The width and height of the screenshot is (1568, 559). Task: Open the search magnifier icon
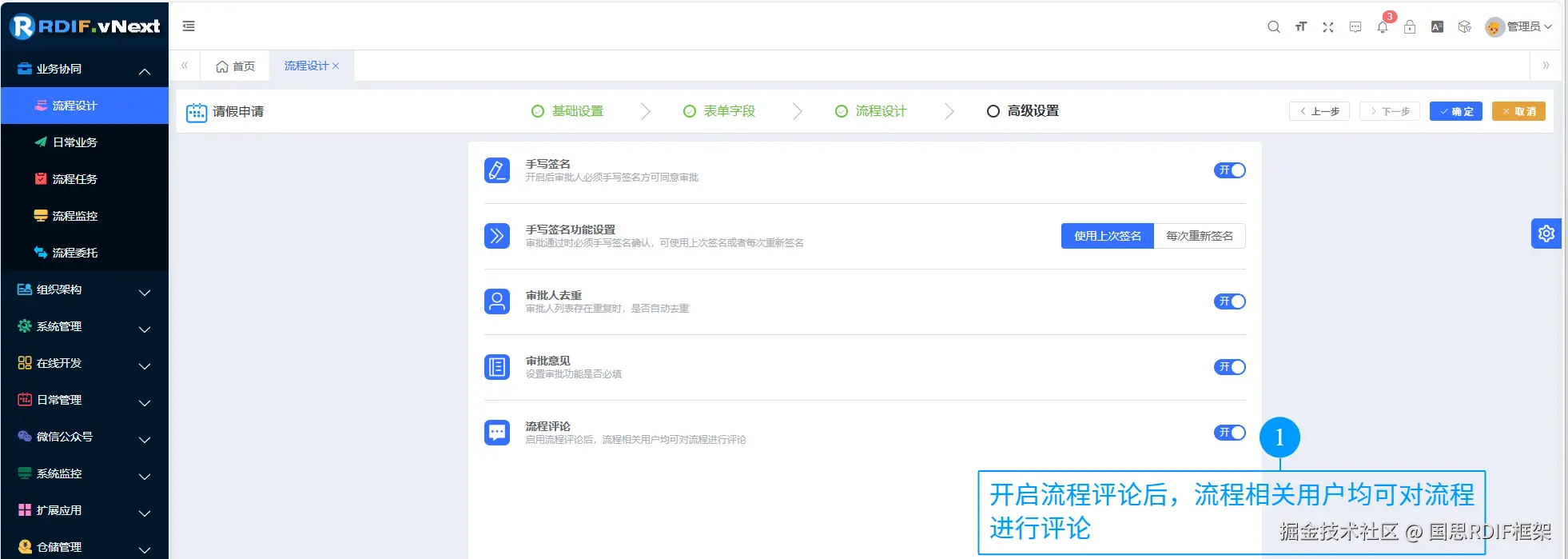1274,26
